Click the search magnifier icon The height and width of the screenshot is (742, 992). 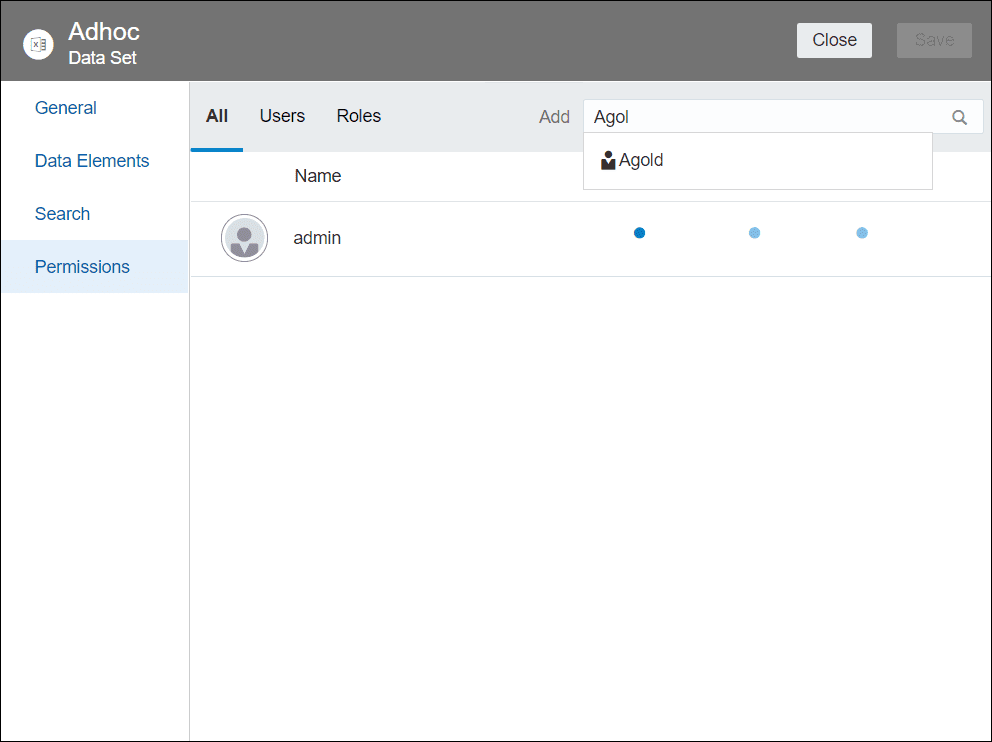[959, 117]
